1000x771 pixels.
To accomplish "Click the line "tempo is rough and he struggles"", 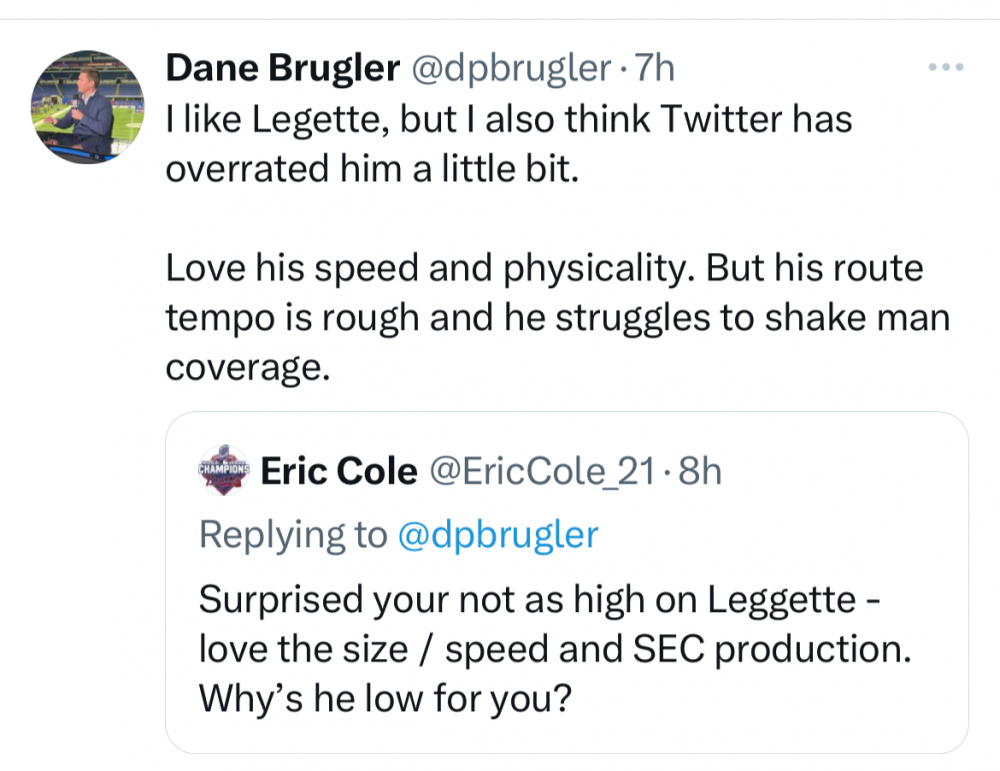I will pyautogui.click(x=556, y=318).
